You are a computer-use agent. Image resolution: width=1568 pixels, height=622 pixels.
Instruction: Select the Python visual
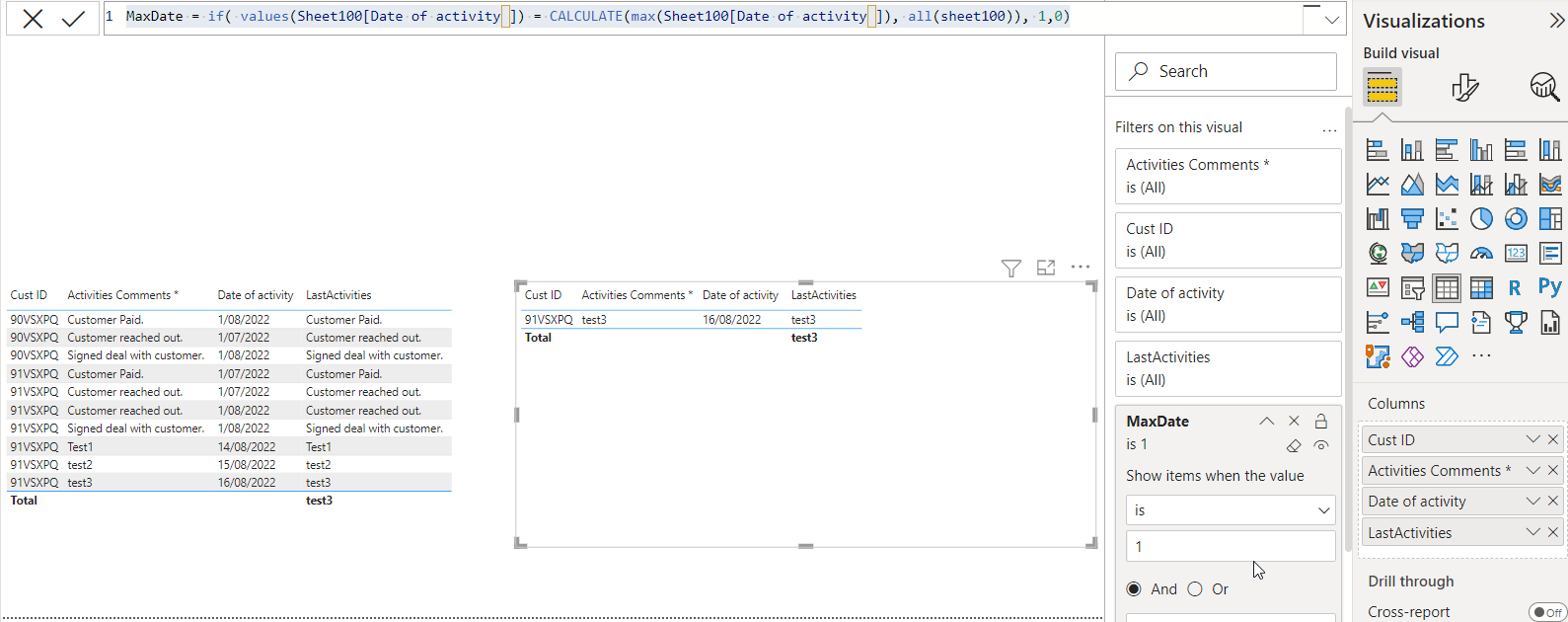1550,288
